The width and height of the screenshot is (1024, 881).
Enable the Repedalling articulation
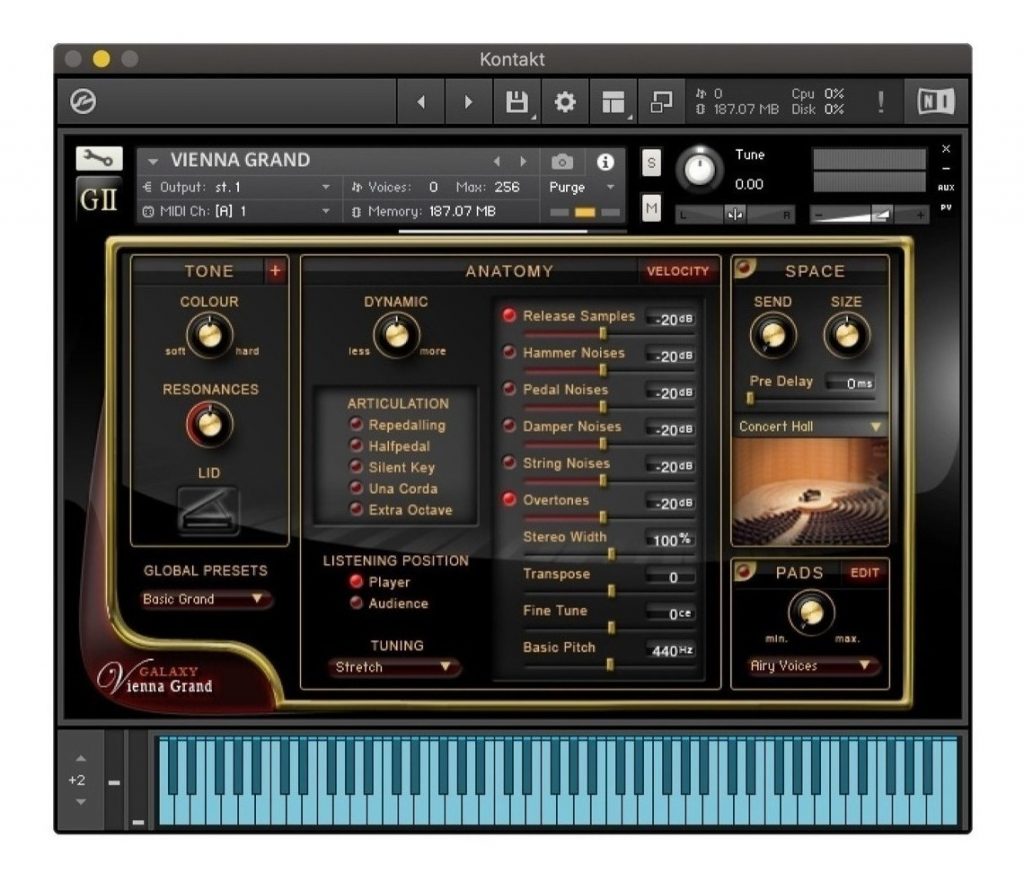[357, 424]
